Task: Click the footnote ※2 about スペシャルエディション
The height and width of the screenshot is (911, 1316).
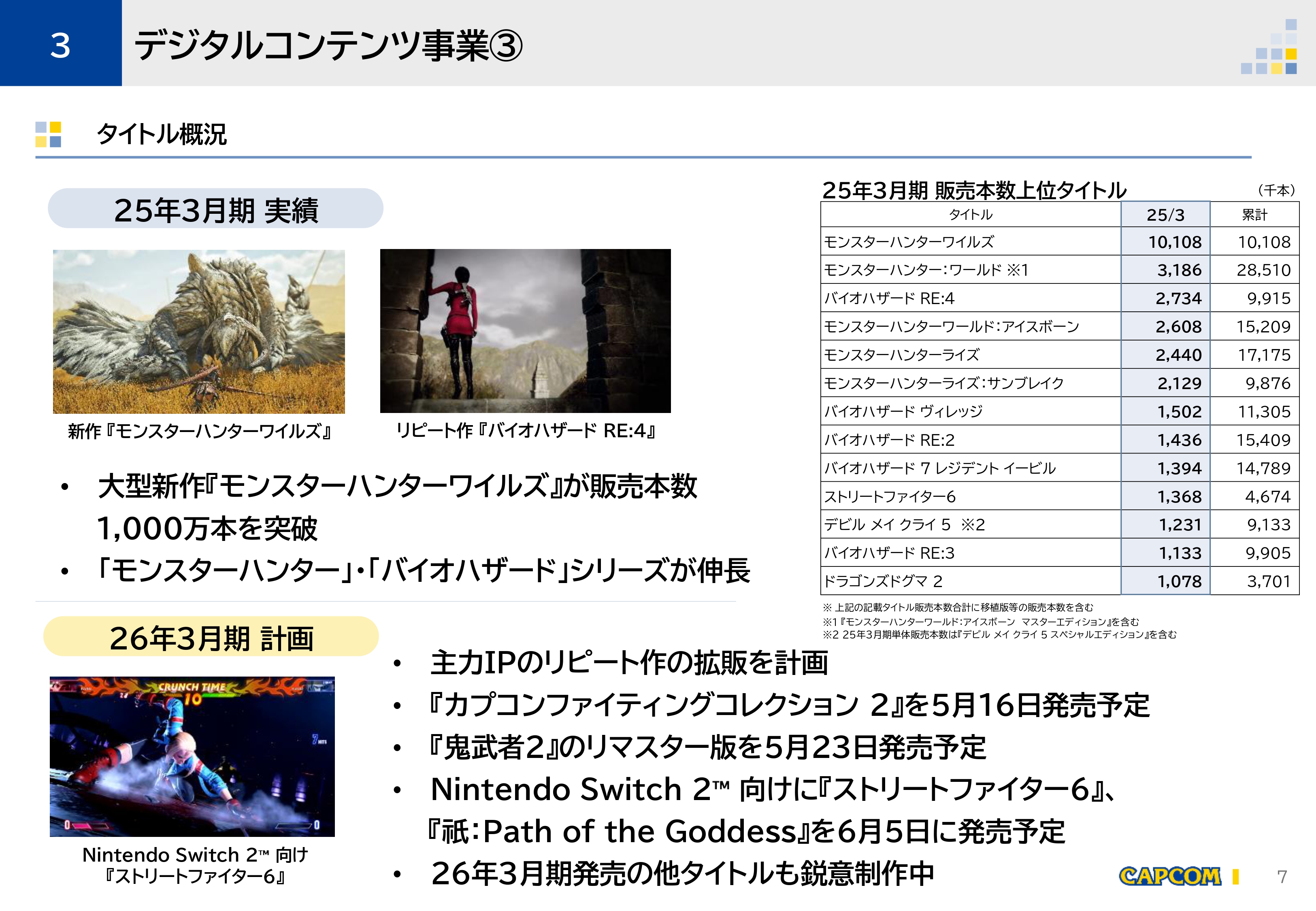Action: coord(999,635)
